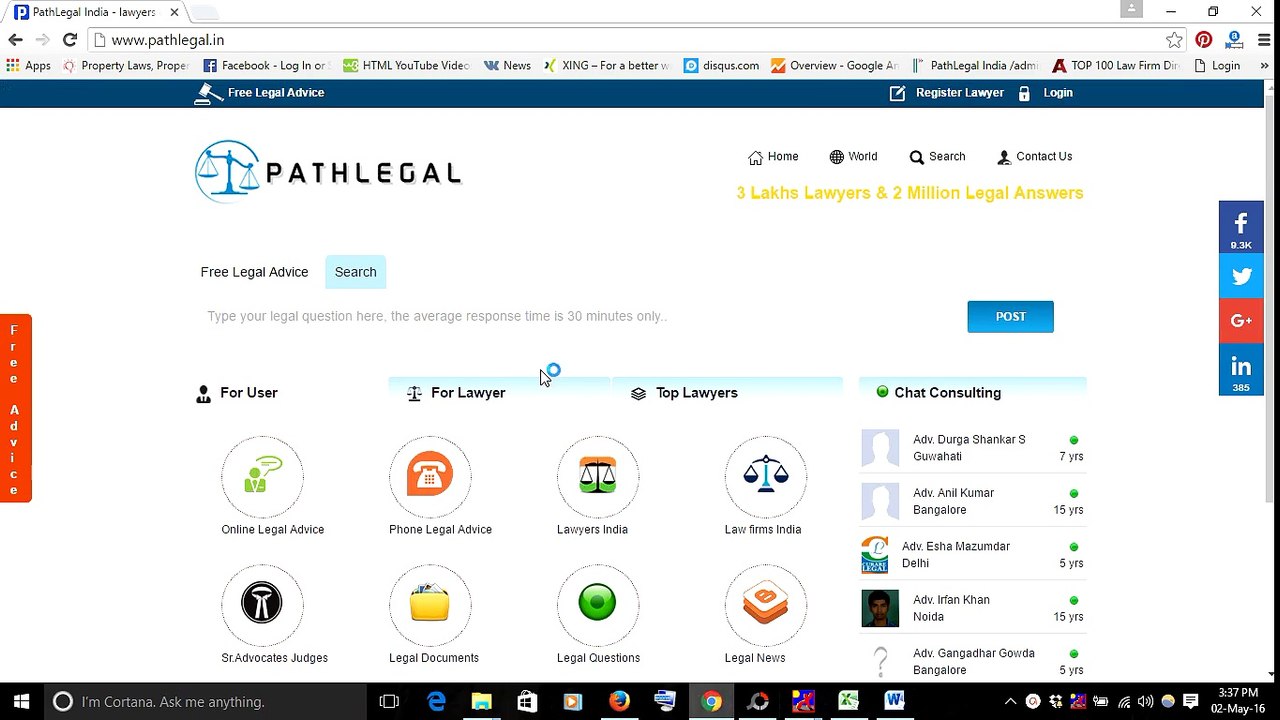Click in the legal question input field
Viewport: 1280px width, 720px height.
pyautogui.click(x=580, y=316)
